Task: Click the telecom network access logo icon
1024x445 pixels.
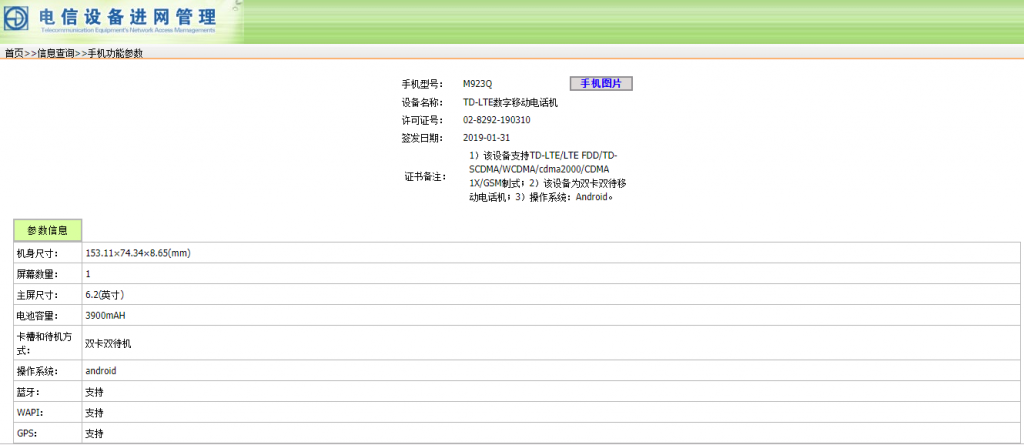Action: pyautogui.click(x=19, y=21)
